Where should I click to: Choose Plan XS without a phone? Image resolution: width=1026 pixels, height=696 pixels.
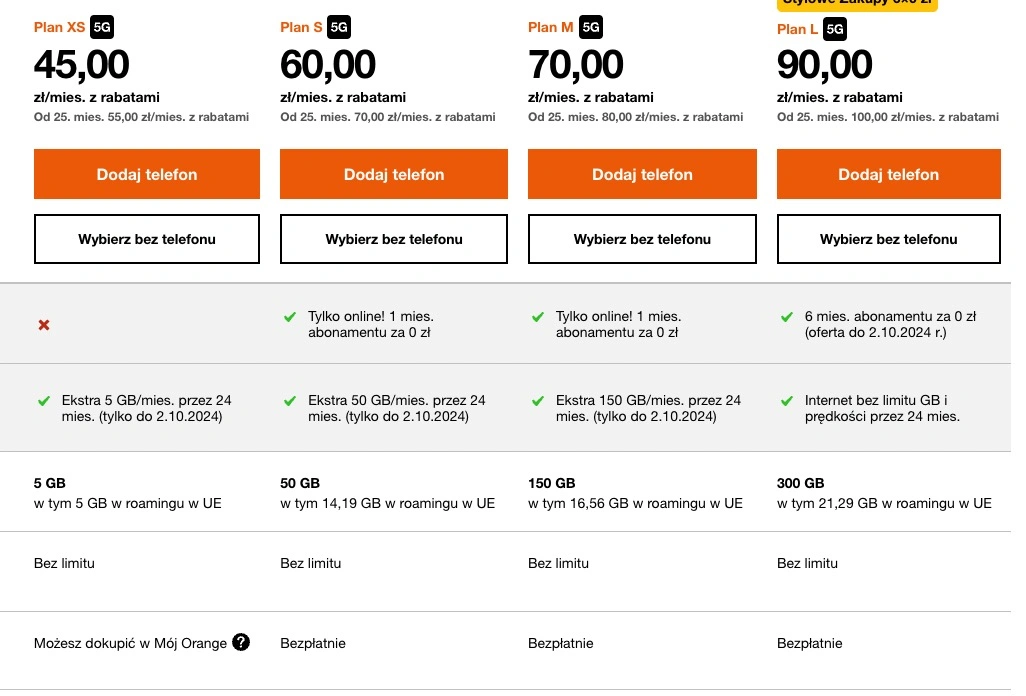[x=147, y=239]
